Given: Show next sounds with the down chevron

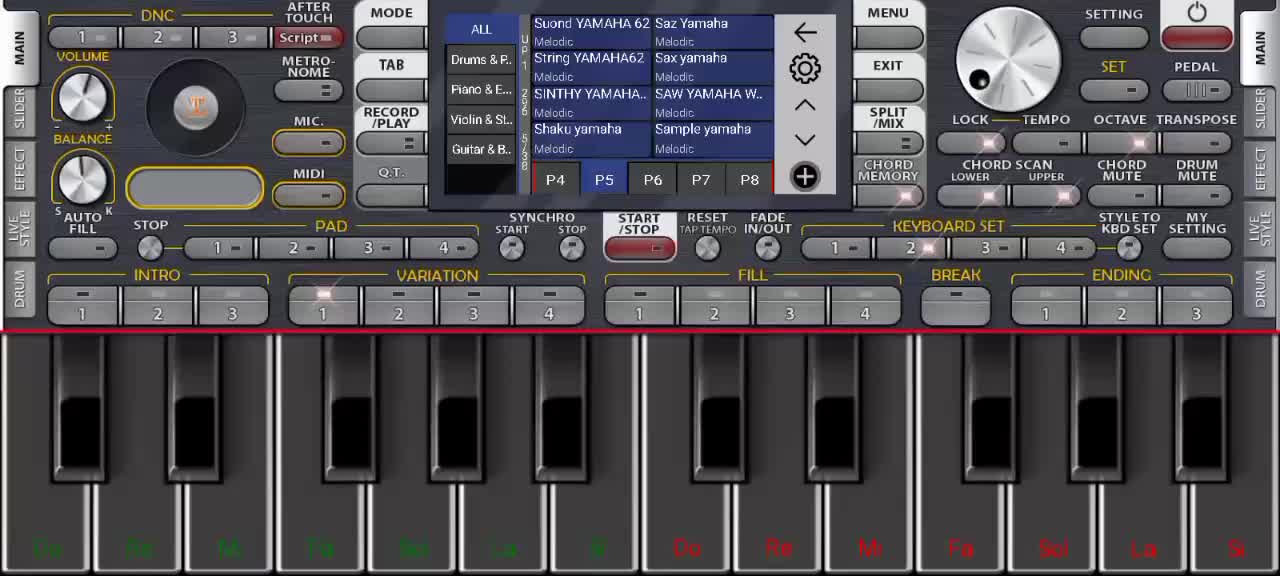Looking at the screenshot, I should (x=805, y=140).
